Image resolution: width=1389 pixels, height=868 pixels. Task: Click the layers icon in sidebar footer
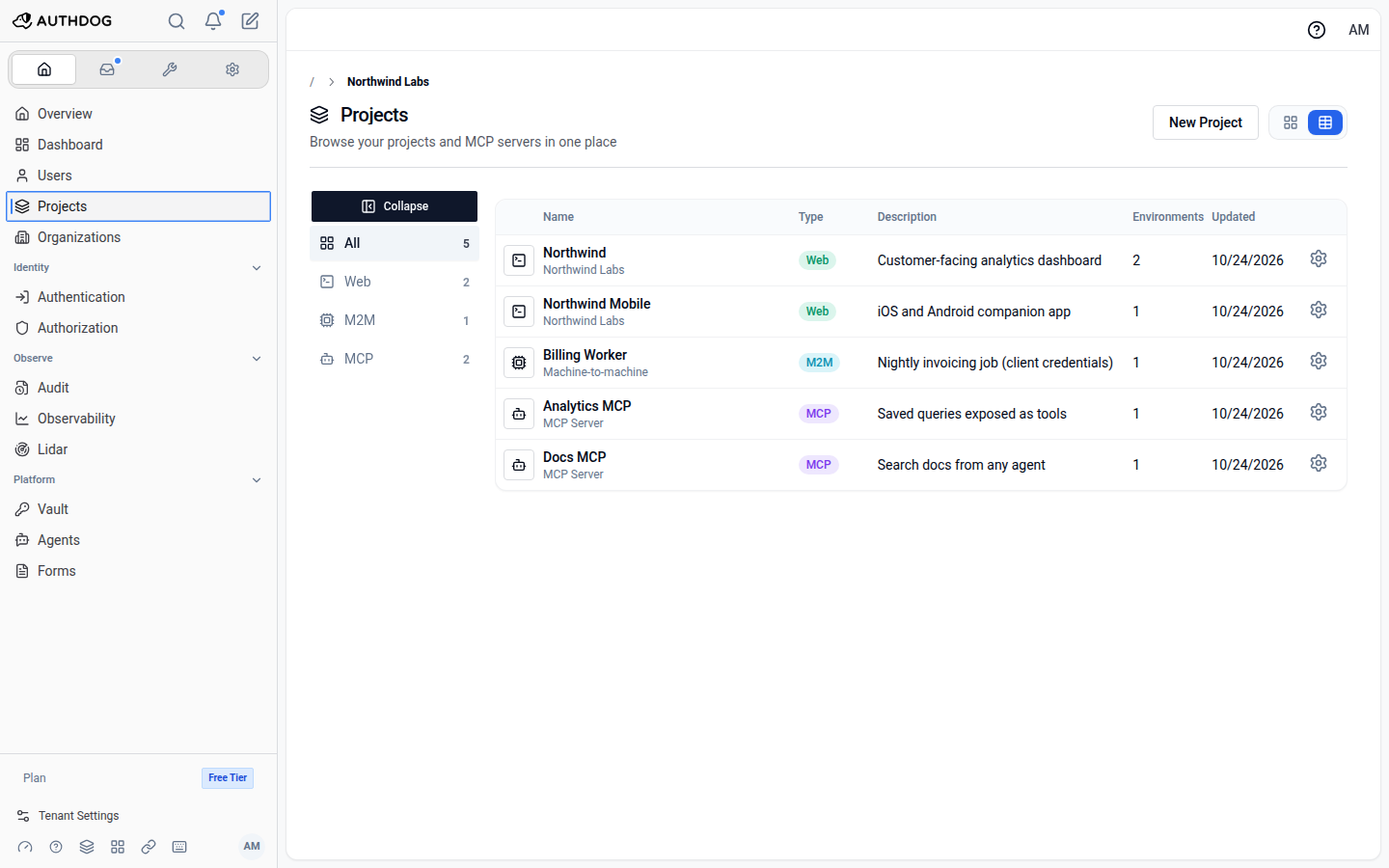tap(87, 847)
